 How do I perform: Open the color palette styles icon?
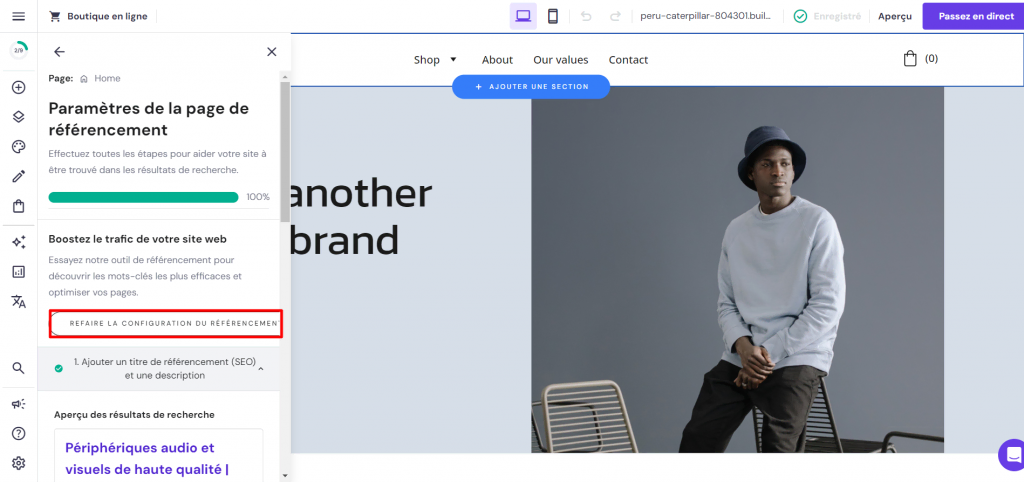point(18,147)
